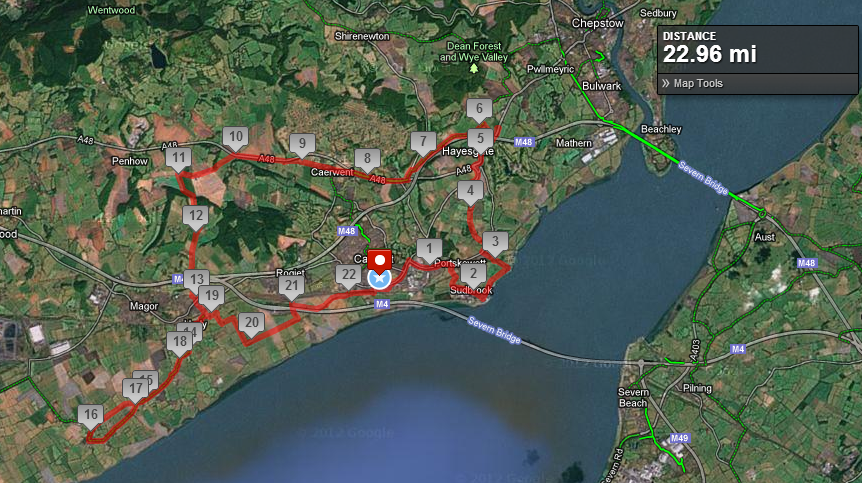
Task: Click the mile 8 marker near Caerwent
Action: pos(367,160)
